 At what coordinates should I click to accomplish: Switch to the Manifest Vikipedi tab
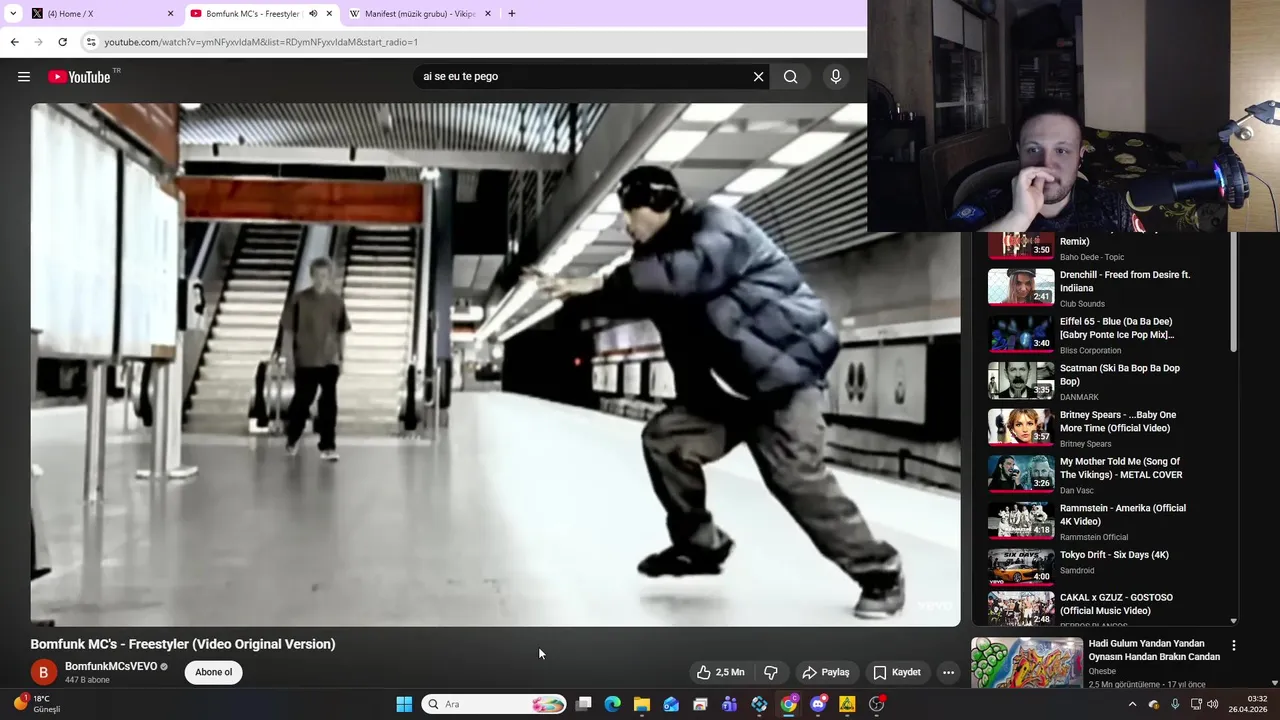pyautogui.click(x=418, y=14)
